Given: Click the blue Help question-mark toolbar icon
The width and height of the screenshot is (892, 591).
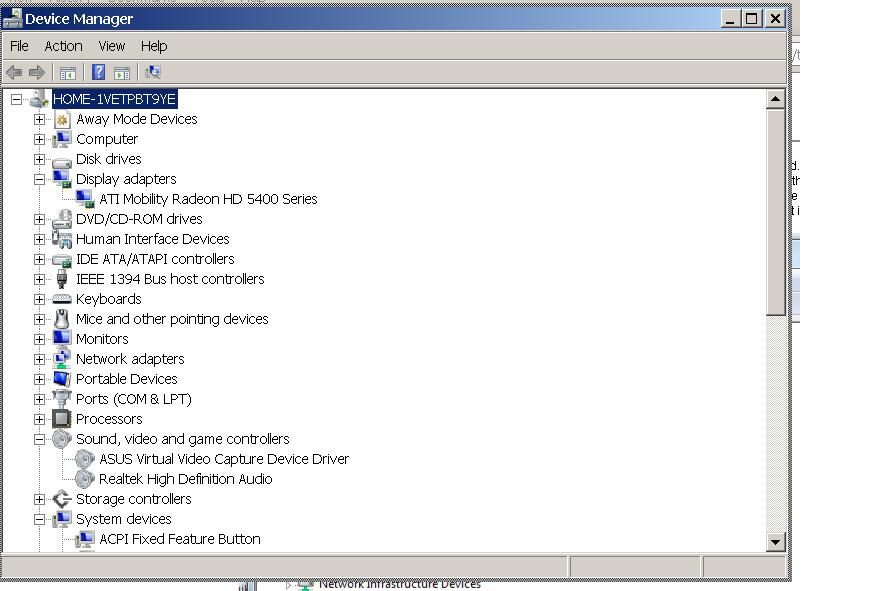Looking at the screenshot, I should point(98,72).
